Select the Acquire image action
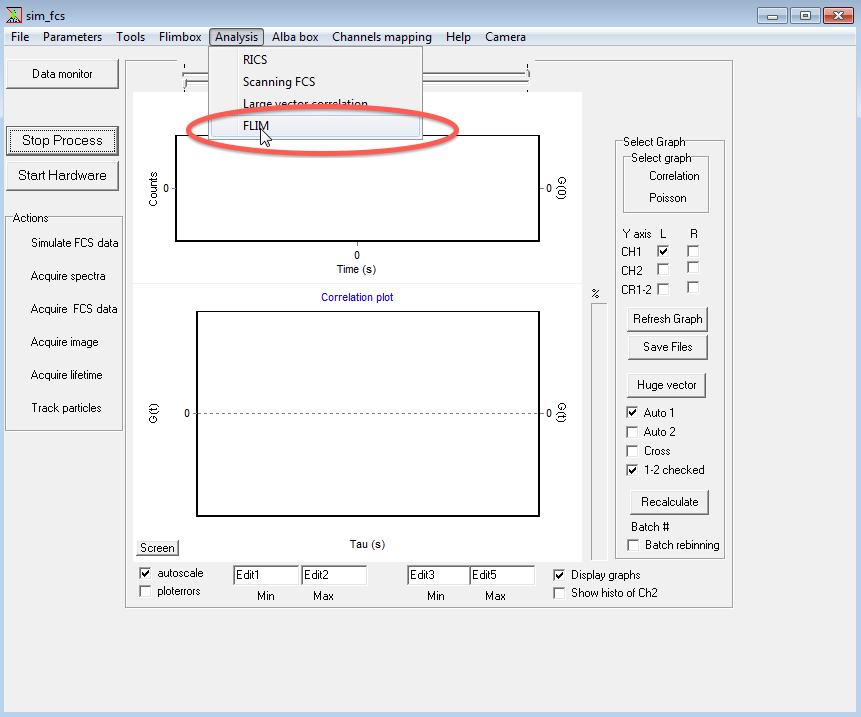The height and width of the screenshot is (717, 861). 65,342
